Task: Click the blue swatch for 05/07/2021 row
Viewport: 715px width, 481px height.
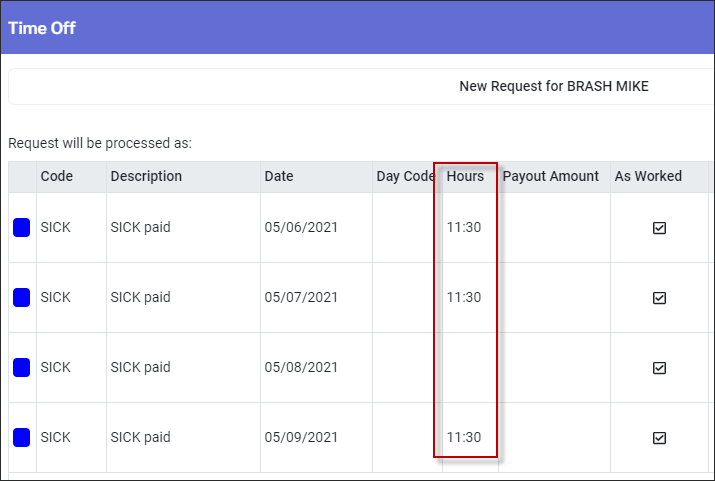Action: coord(21,297)
